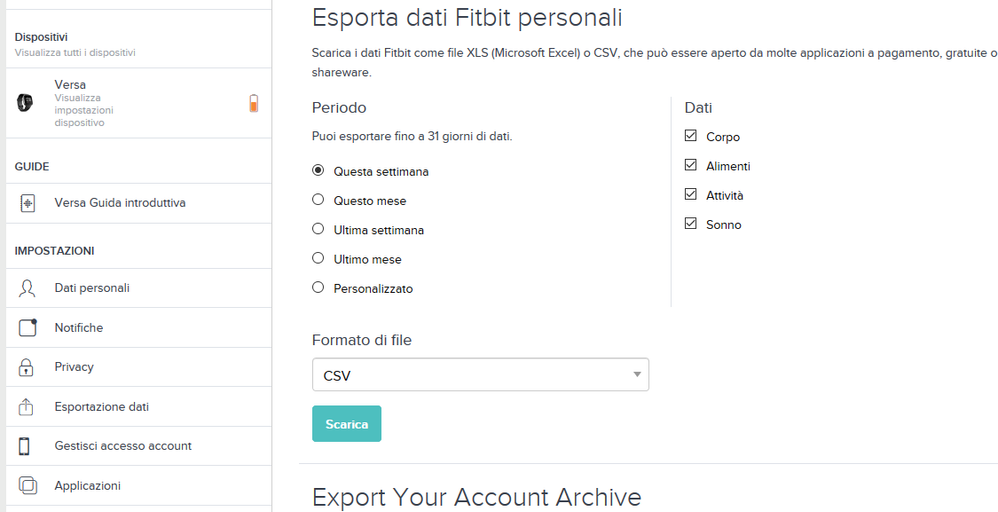Screen dimensions: 998x512
Task: Click the Dati personali person icon
Action: 27,288
